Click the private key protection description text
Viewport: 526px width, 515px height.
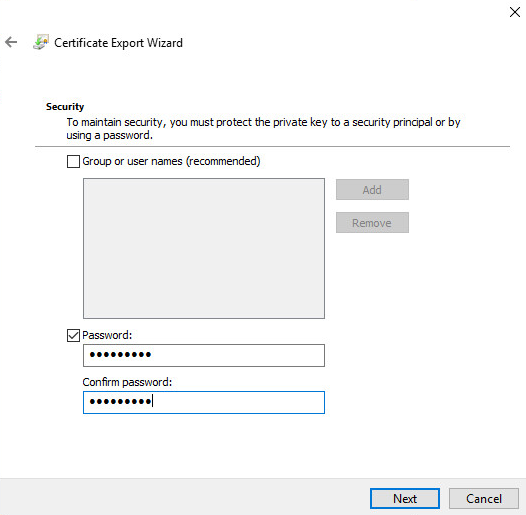click(263, 128)
